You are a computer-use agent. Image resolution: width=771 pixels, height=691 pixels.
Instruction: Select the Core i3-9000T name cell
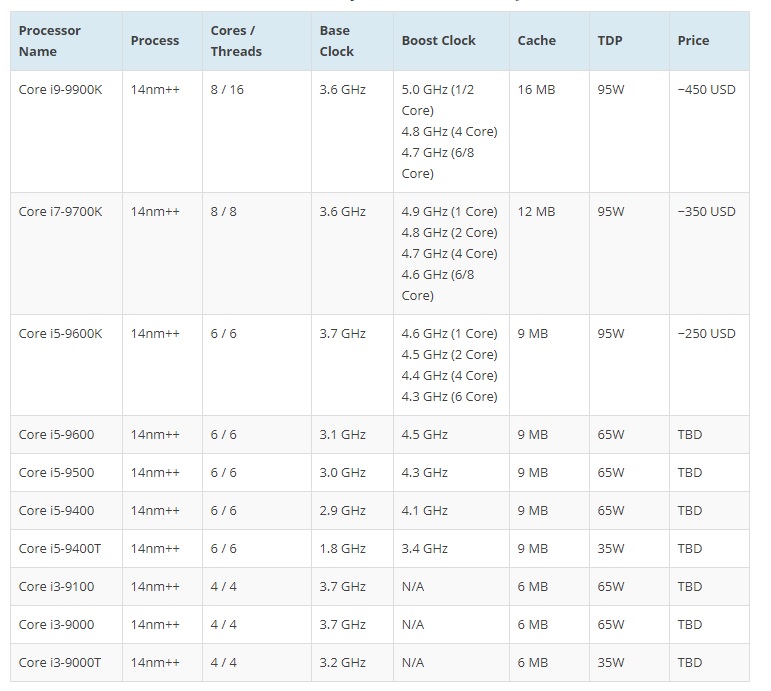click(x=66, y=662)
